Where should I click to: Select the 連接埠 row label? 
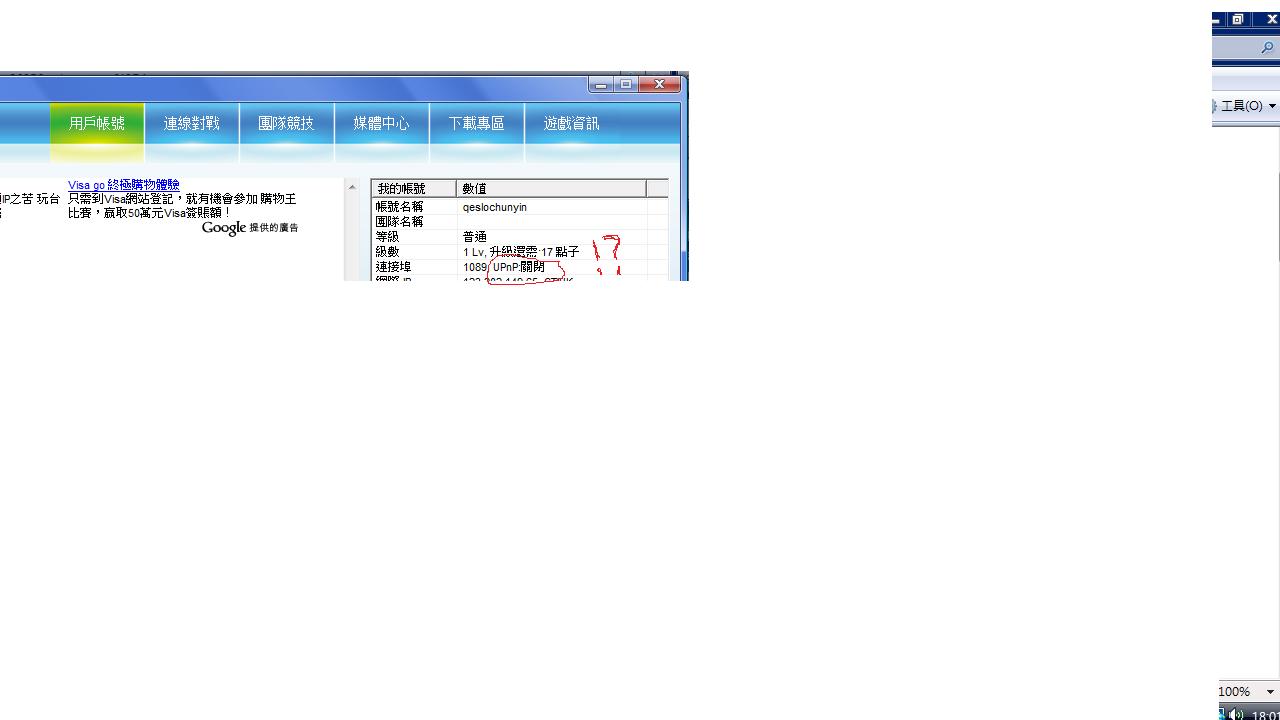coord(394,267)
